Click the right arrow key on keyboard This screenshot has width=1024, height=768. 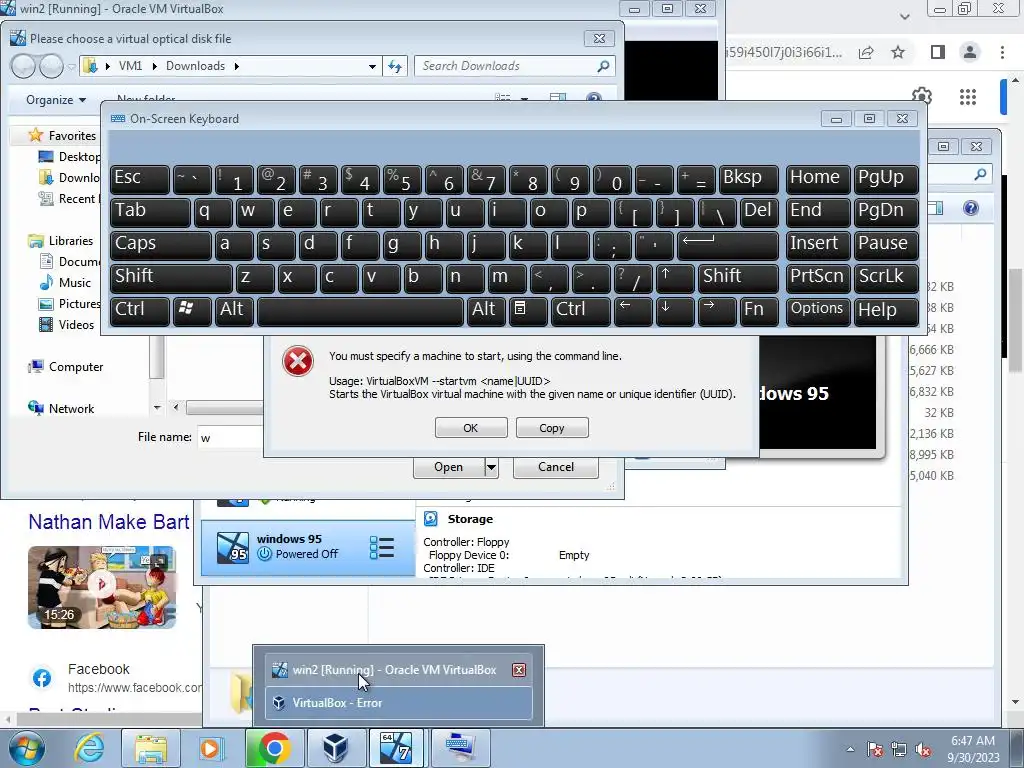(716, 311)
